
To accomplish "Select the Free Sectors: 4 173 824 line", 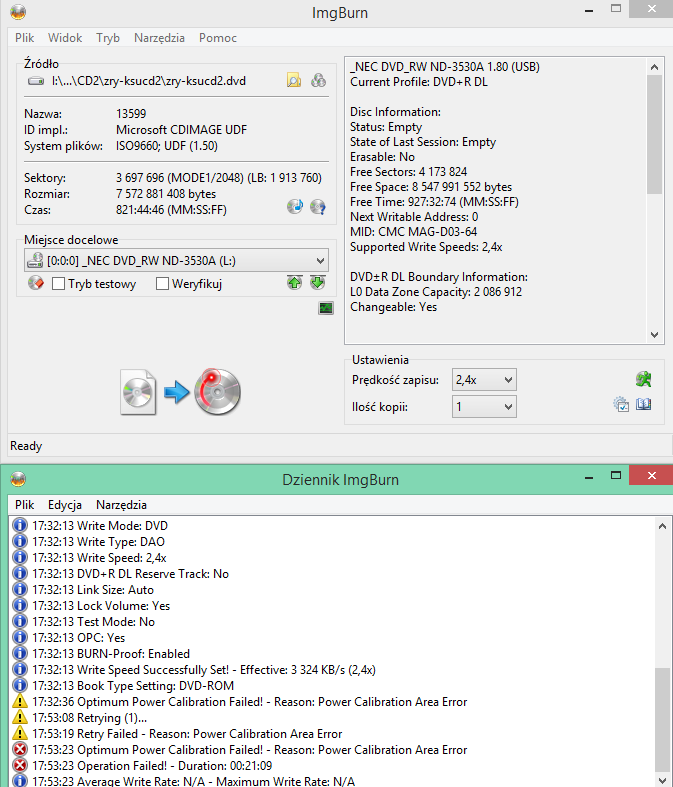I will pyautogui.click(x=409, y=172).
